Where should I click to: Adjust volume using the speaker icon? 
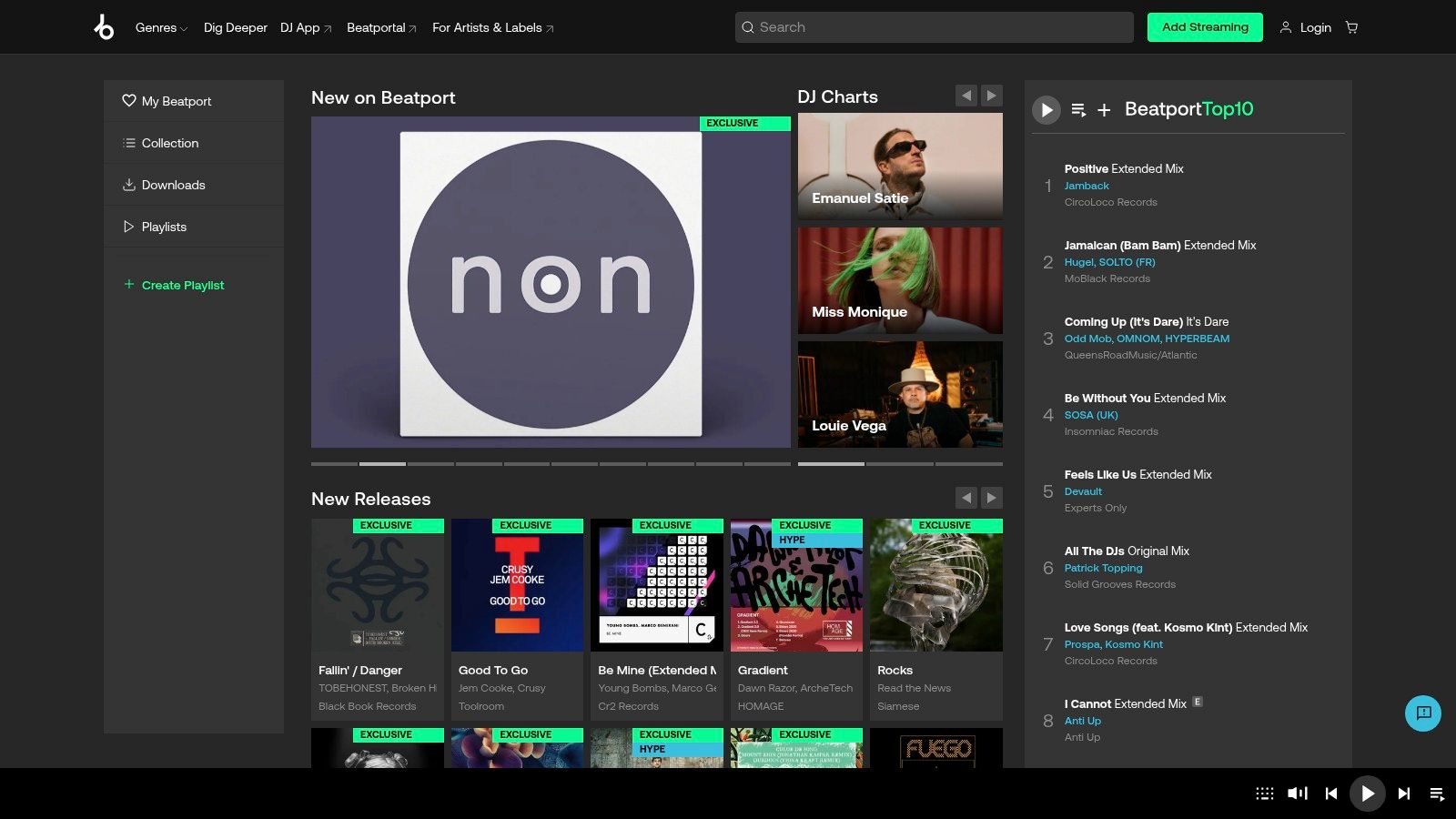click(1296, 793)
